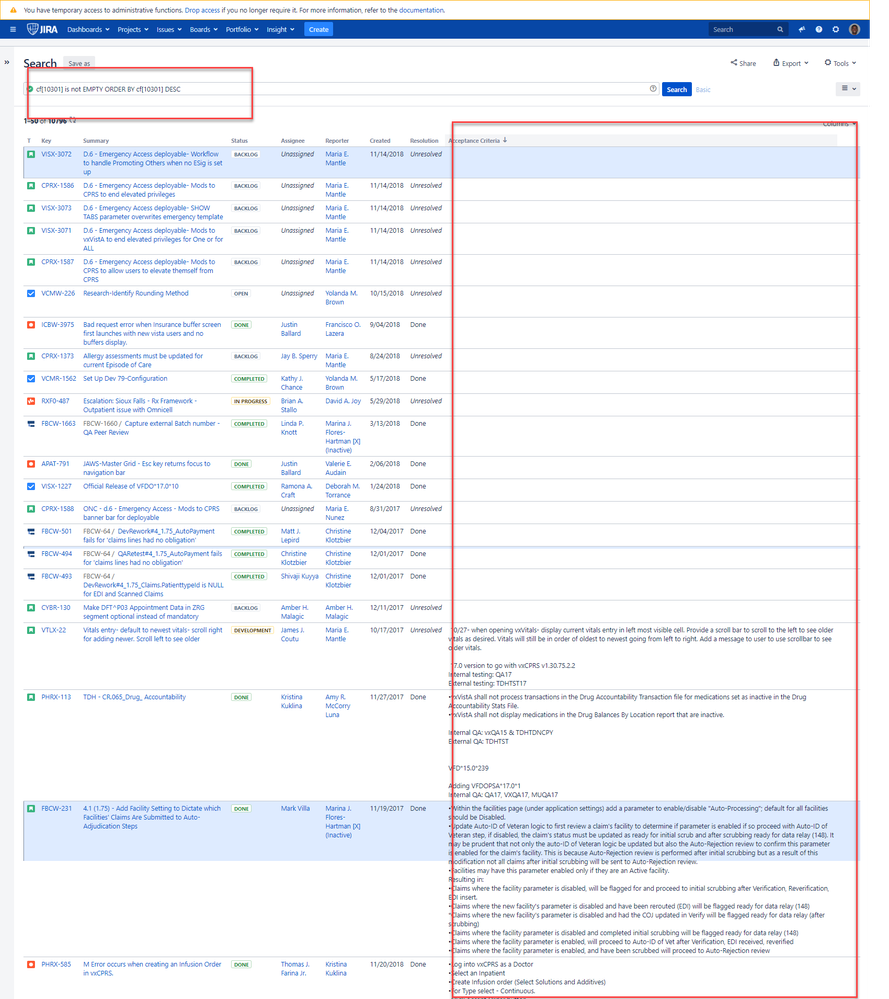
Task: Click the Share icon button
Action: pyautogui.click(x=743, y=63)
